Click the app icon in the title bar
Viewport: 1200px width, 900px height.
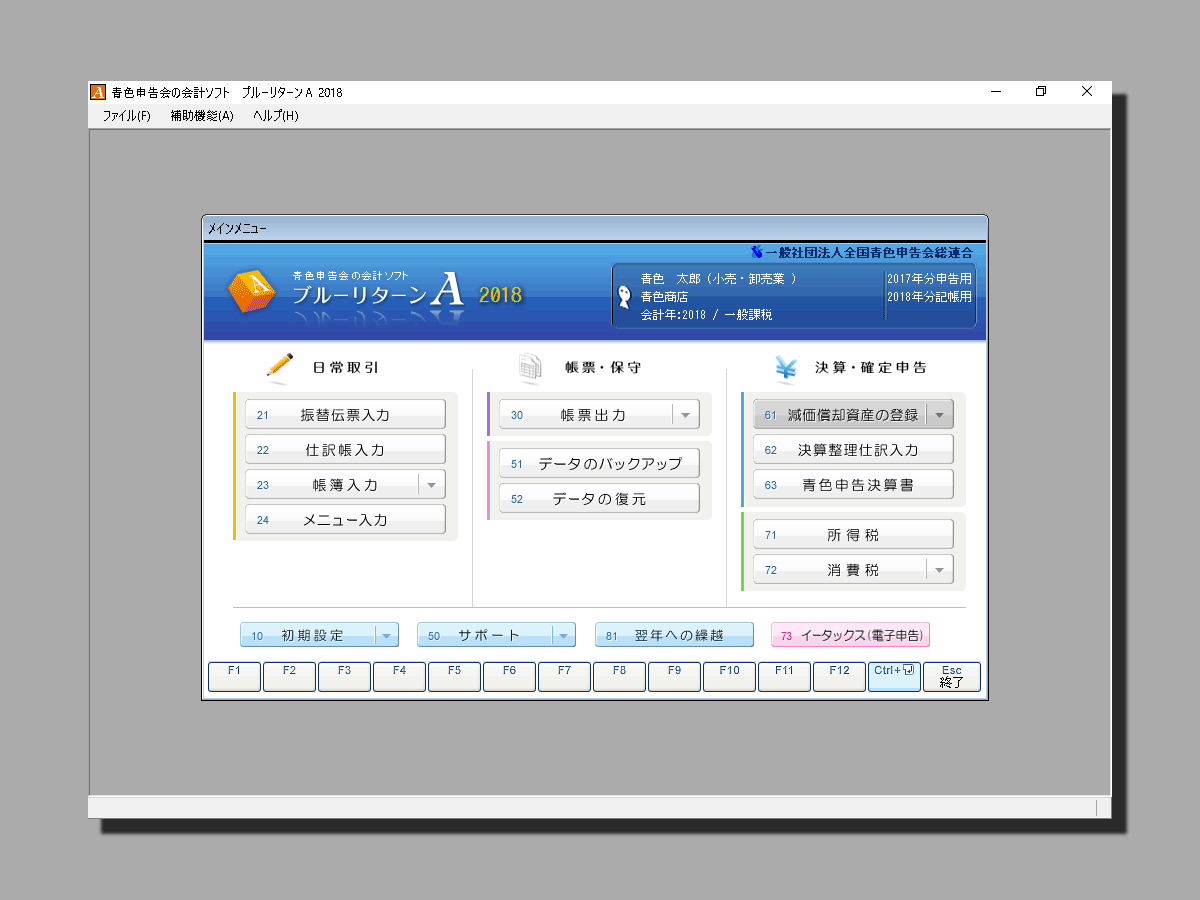pos(98,92)
